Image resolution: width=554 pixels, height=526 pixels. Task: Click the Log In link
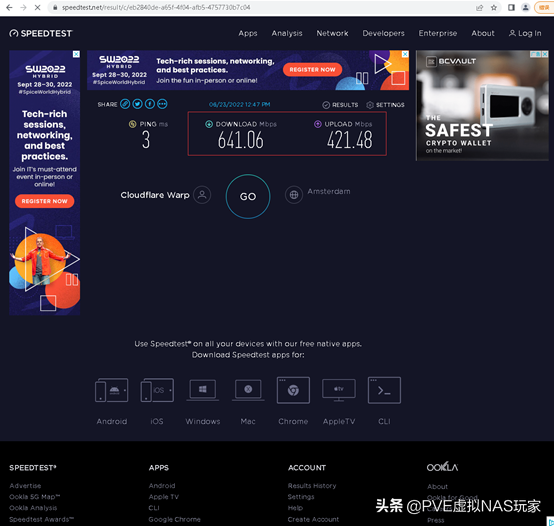click(x=525, y=33)
